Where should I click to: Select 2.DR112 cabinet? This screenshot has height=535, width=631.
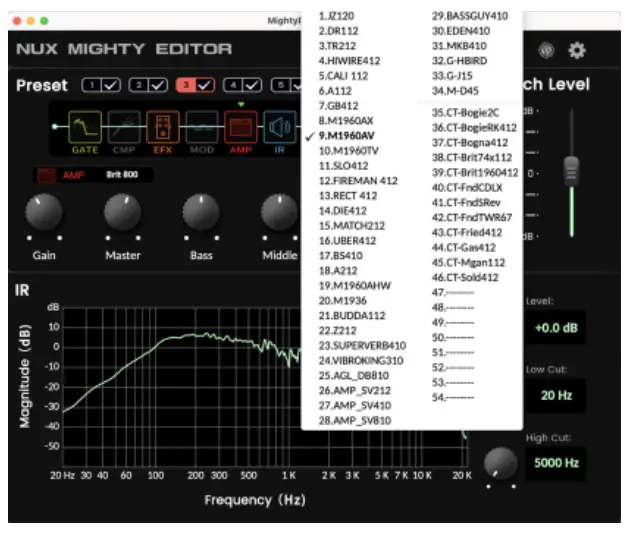(338, 31)
